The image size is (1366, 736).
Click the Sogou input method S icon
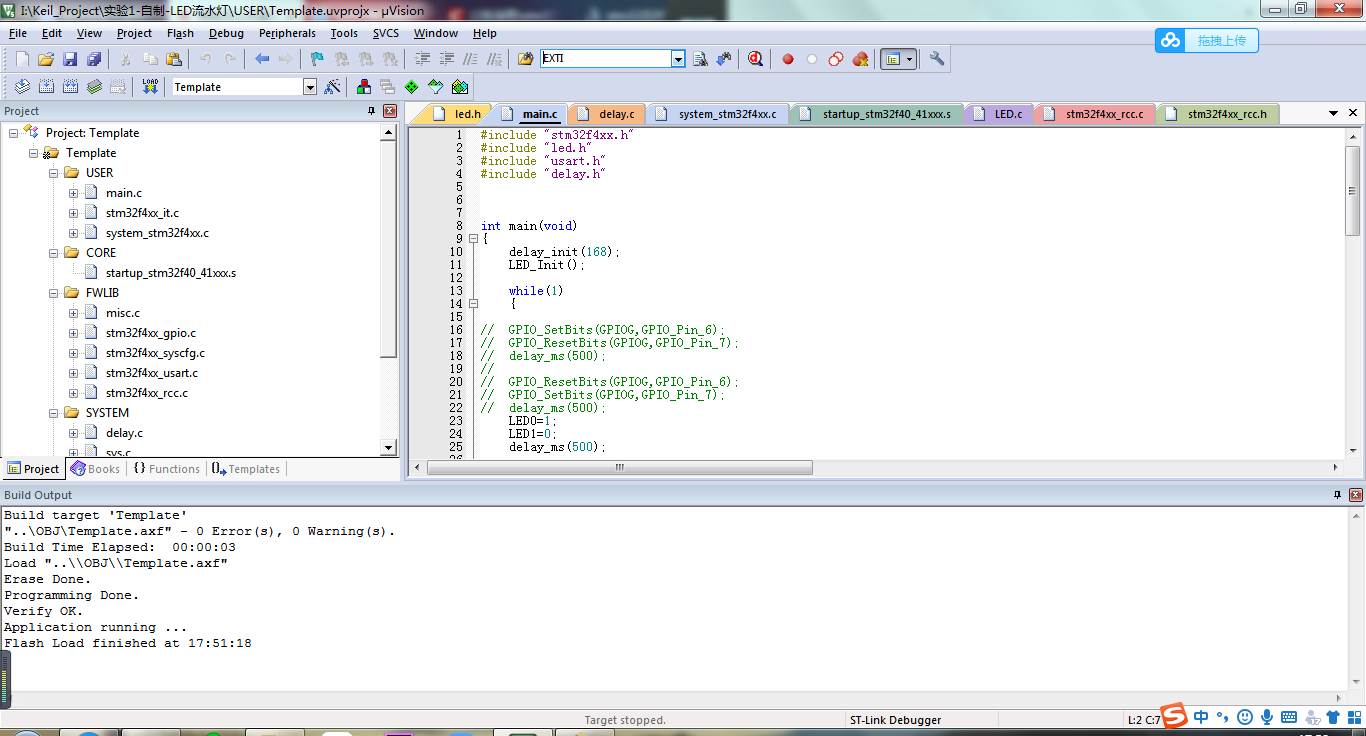[1173, 716]
